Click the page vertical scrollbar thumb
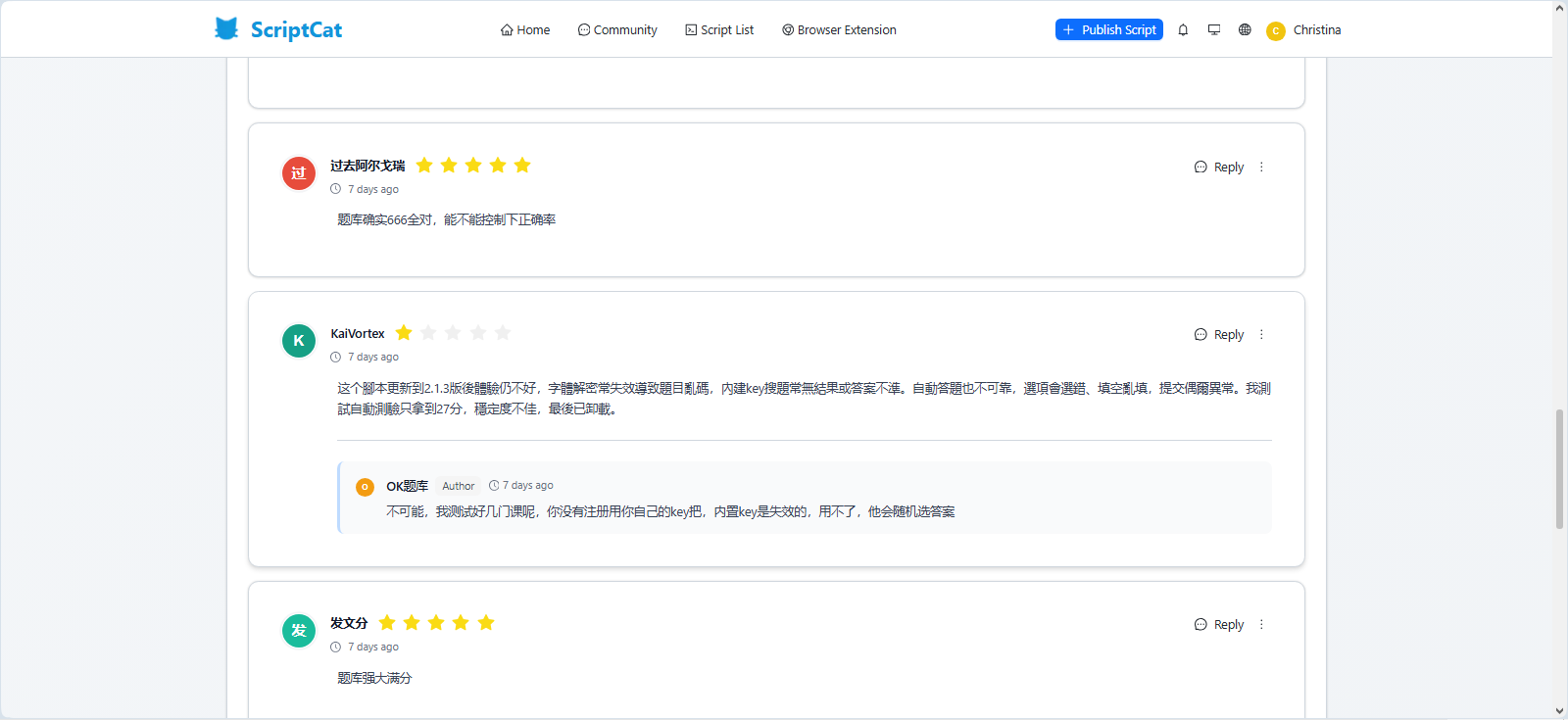The width and height of the screenshot is (1568, 720). pos(1559,470)
